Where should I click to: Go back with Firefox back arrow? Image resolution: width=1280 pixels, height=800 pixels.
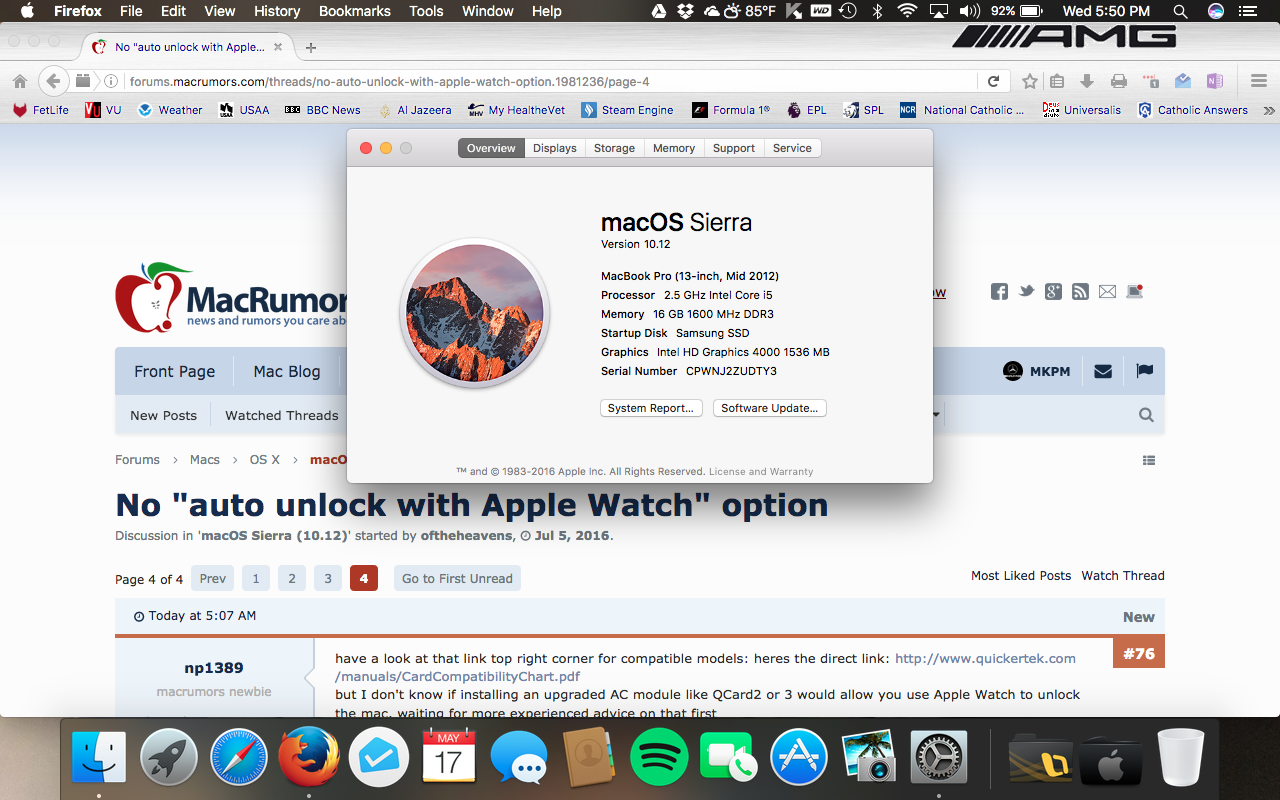coord(53,81)
